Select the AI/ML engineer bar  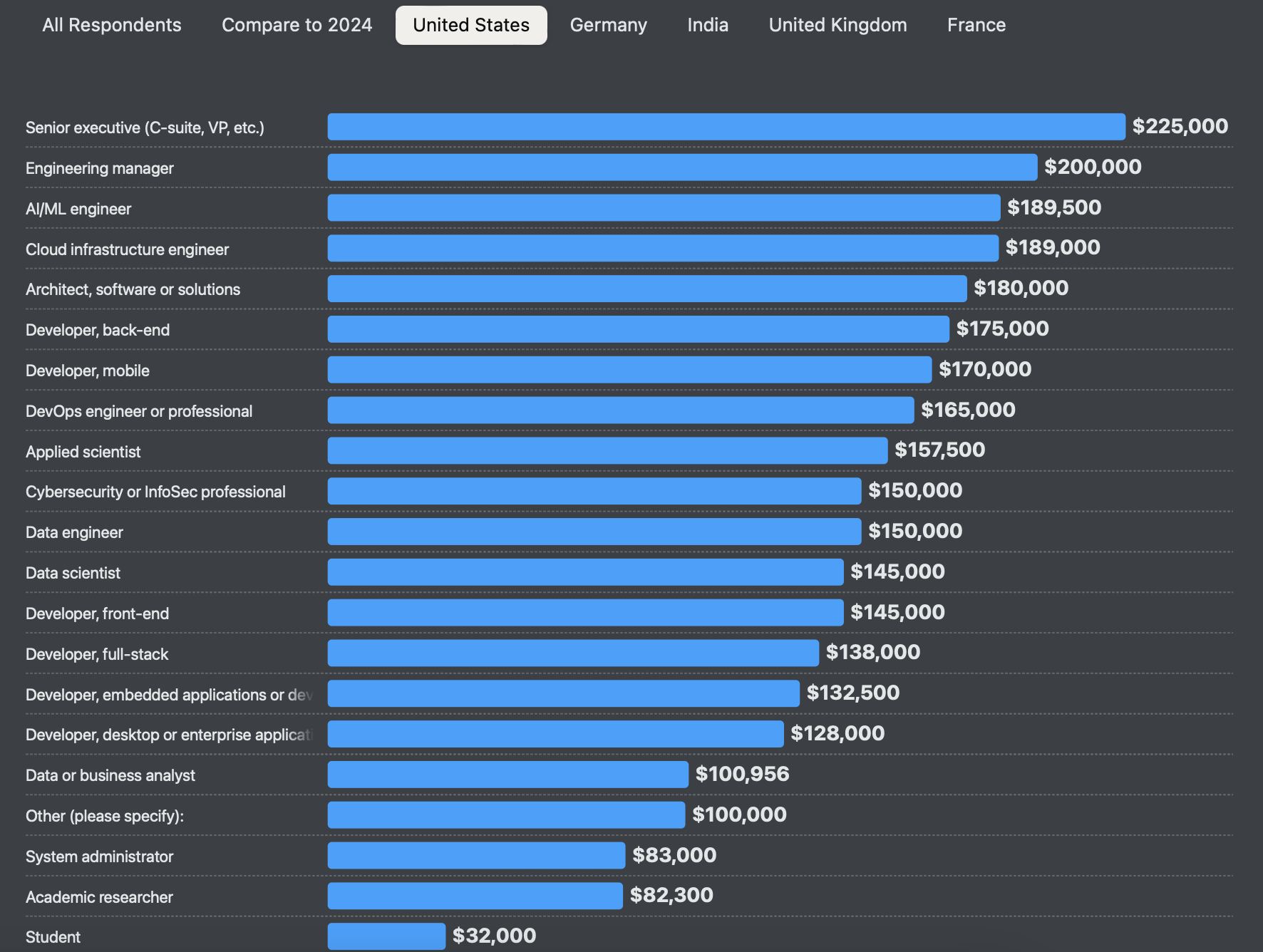point(663,208)
